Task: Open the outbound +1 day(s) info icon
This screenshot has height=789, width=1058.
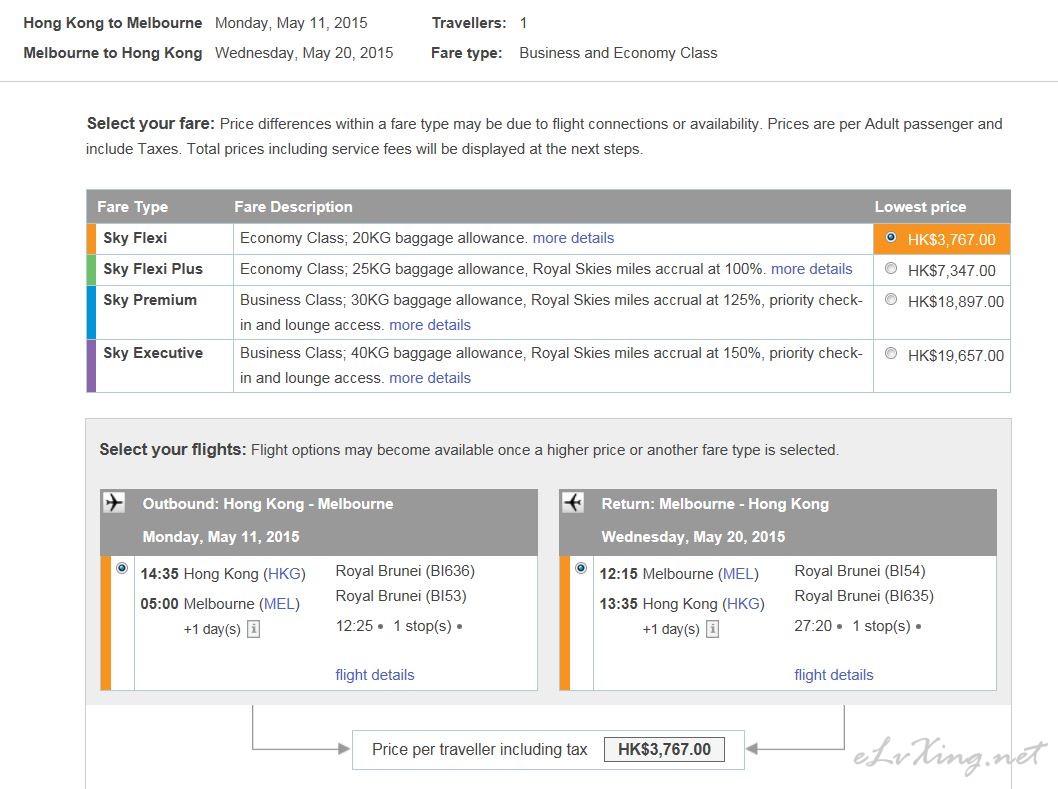Action: pos(254,629)
